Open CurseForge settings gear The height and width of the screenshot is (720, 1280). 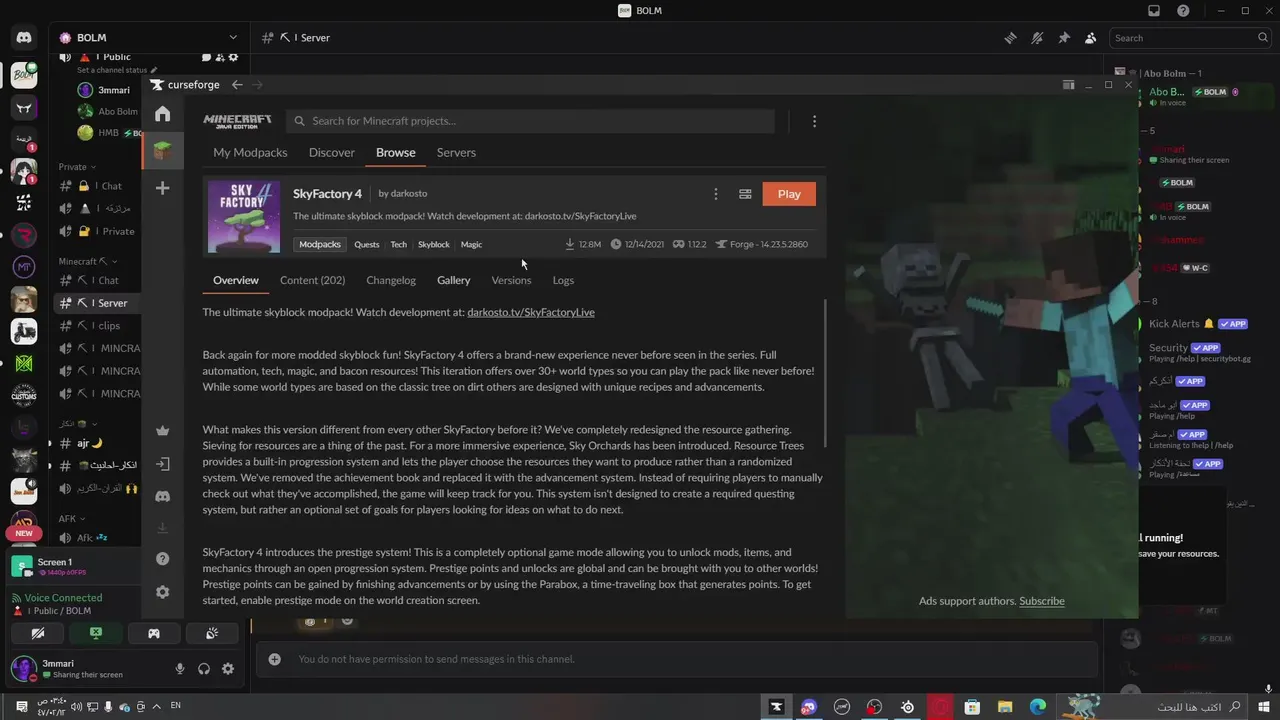coord(163,592)
